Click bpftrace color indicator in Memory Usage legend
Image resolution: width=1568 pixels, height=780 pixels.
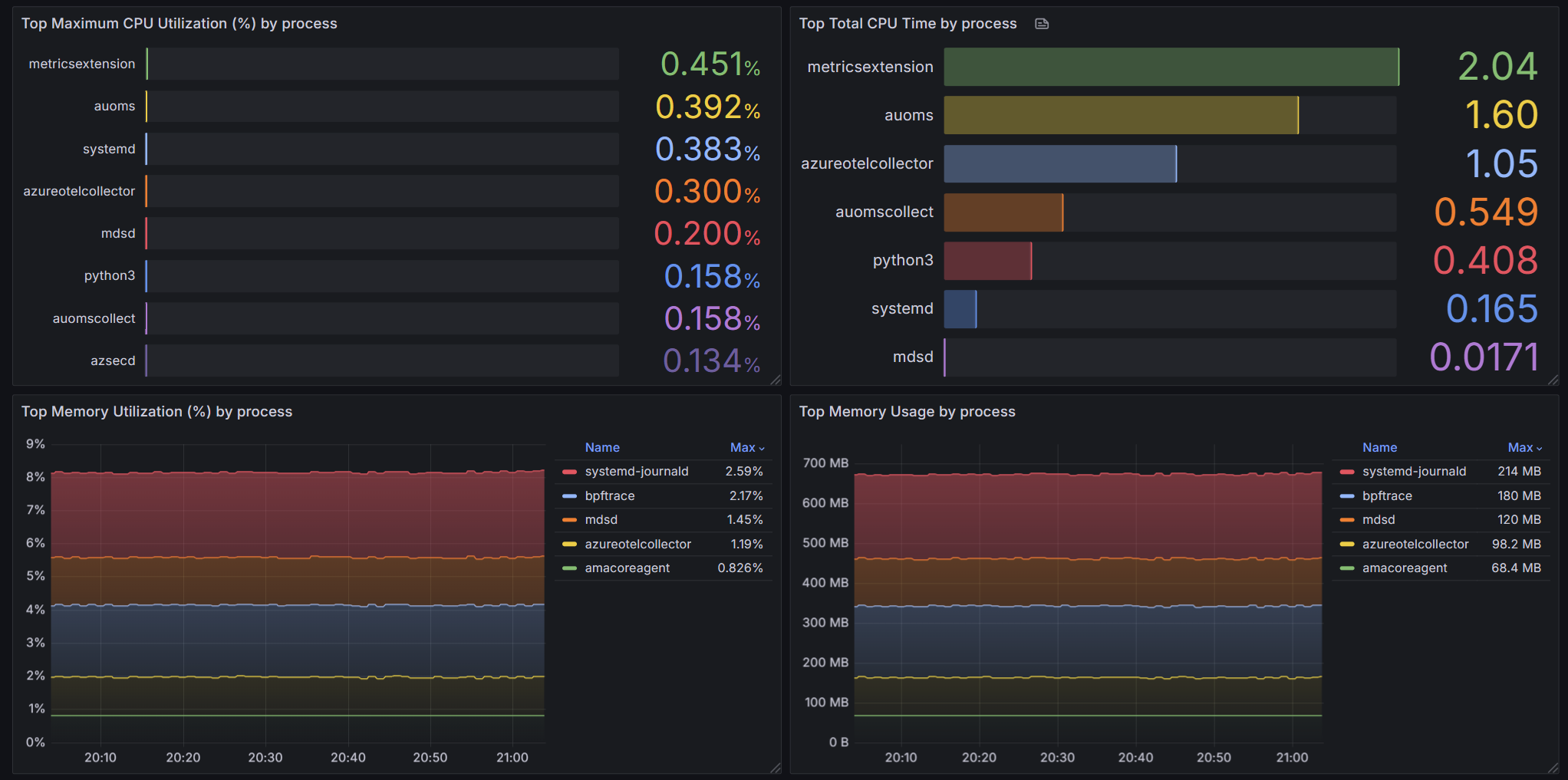(1347, 496)
